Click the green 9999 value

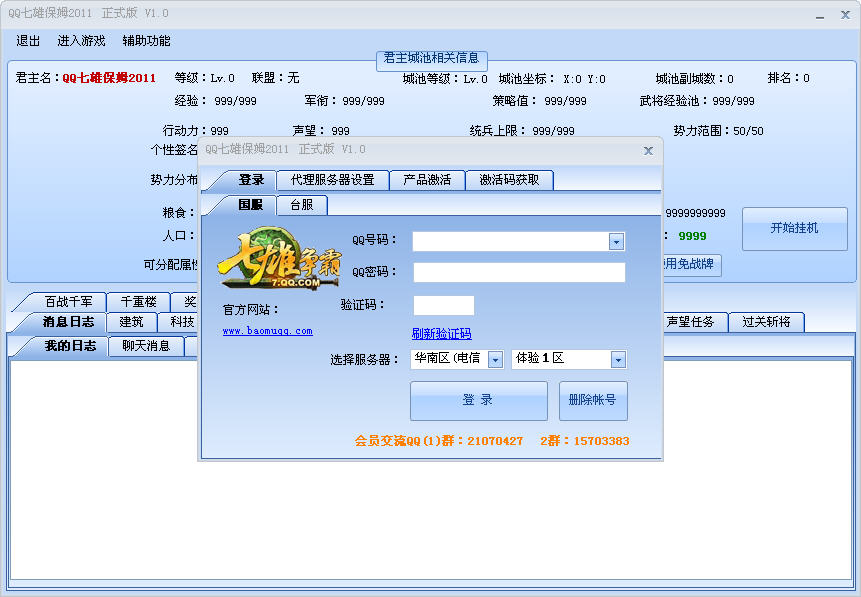[692, 236]
